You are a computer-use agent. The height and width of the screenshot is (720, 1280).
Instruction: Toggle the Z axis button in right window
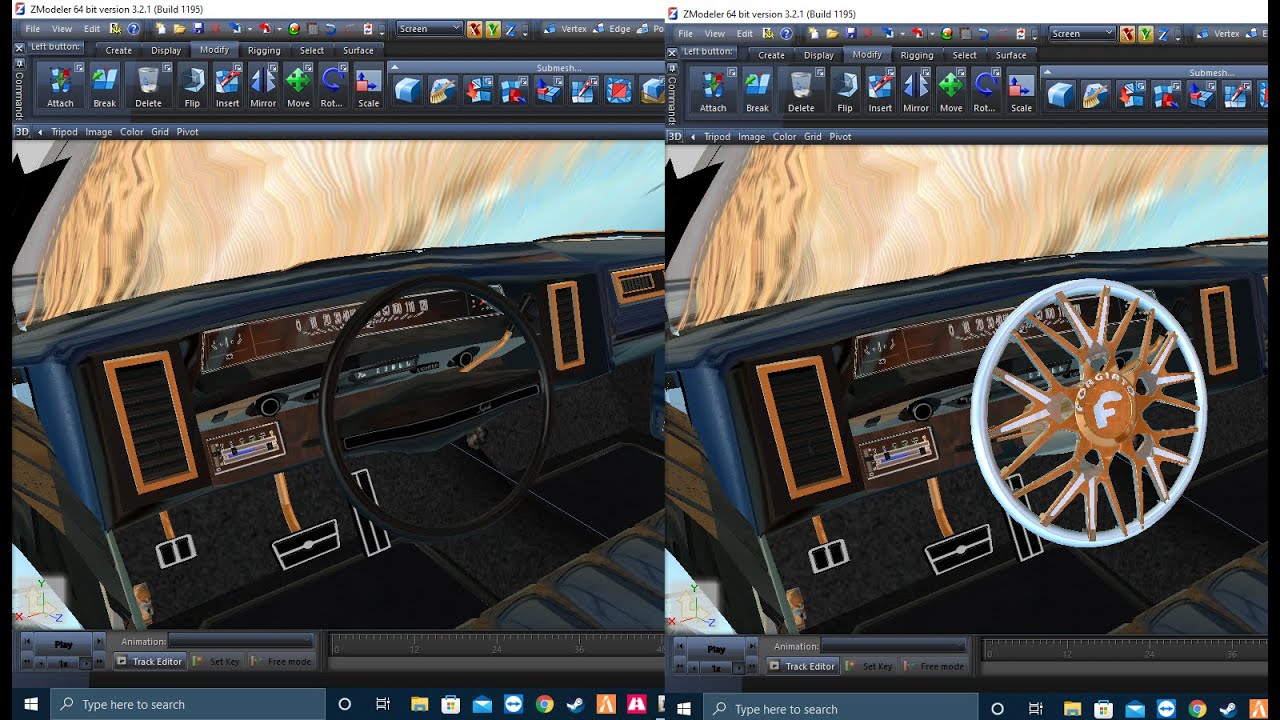[x=1163, y=34]
